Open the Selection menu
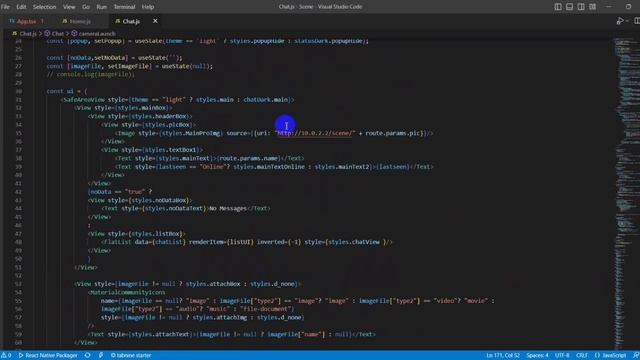640x360 pixels. point(44,7)
